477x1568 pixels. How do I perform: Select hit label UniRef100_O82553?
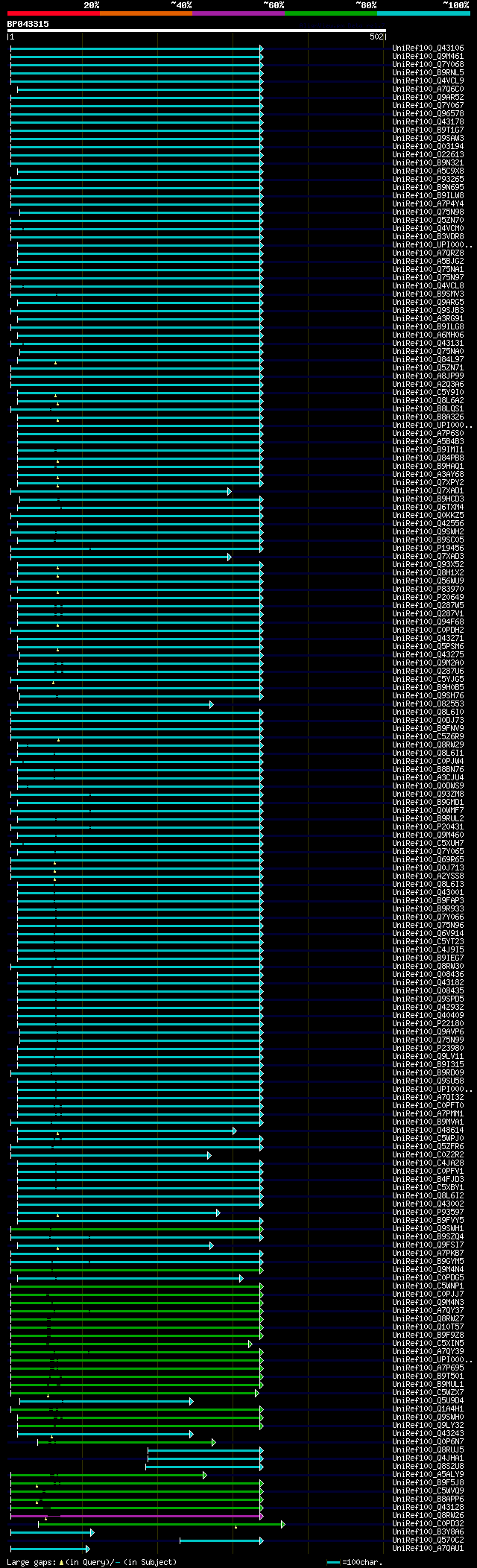[428, 704]
